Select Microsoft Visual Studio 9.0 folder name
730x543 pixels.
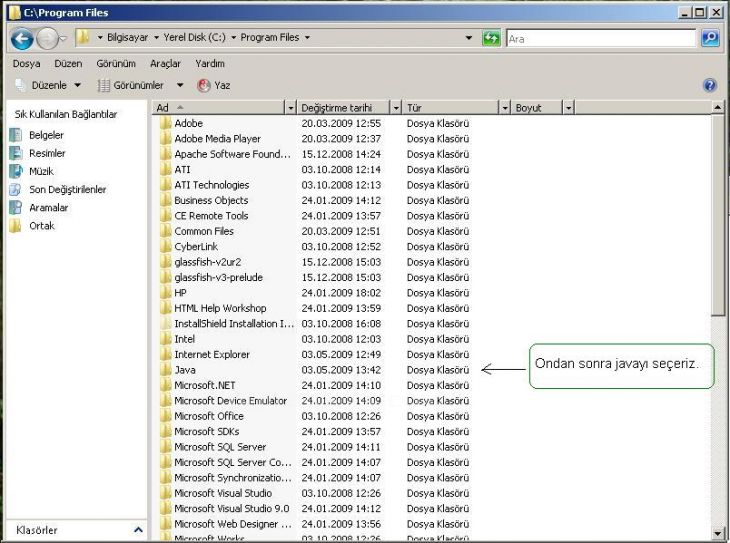[231, 508]
